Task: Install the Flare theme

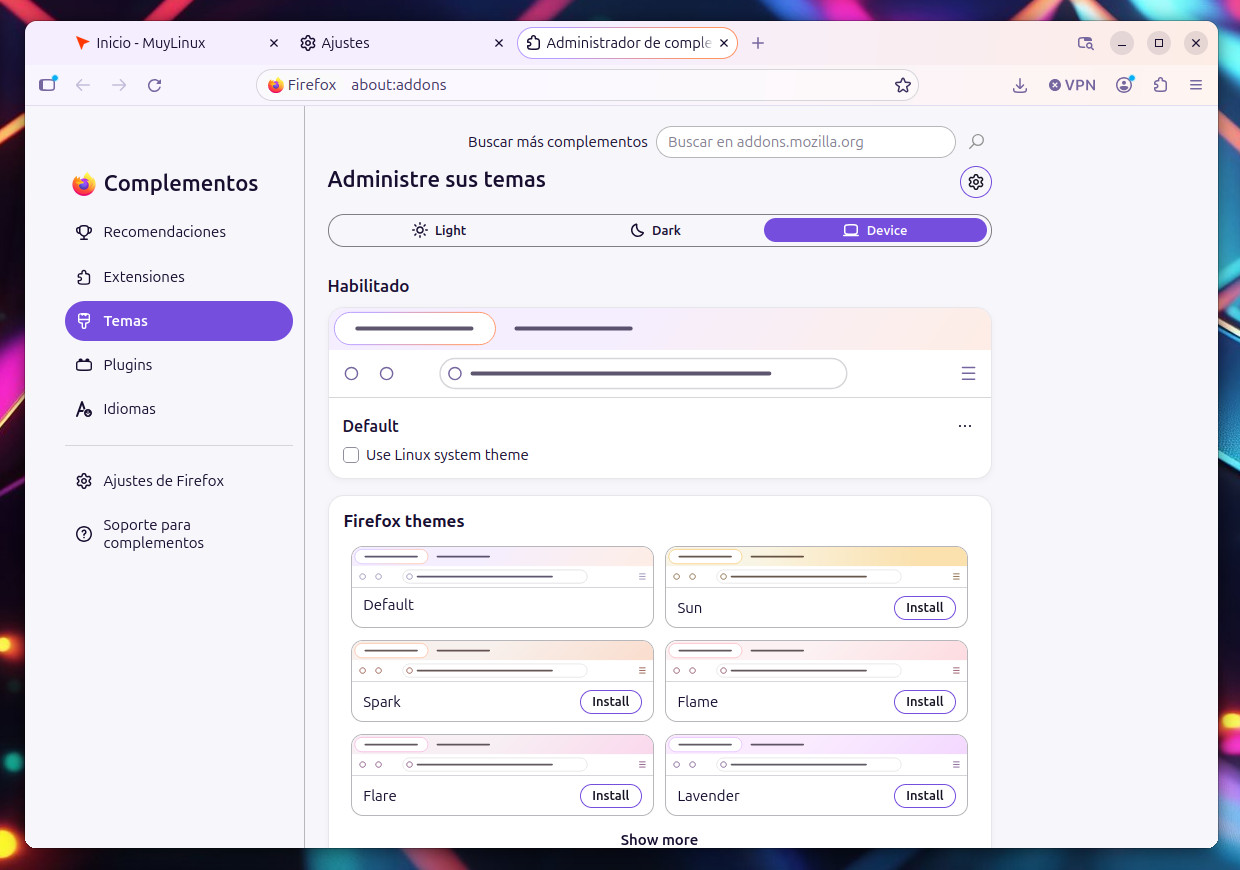Action: pos(611,796)
